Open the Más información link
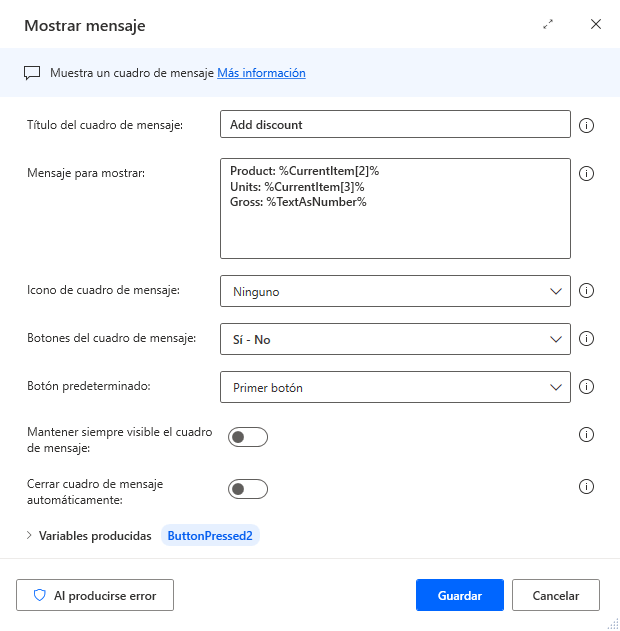Screen dimensions: 620x631 pyautogui.click(x=261, y=73)
